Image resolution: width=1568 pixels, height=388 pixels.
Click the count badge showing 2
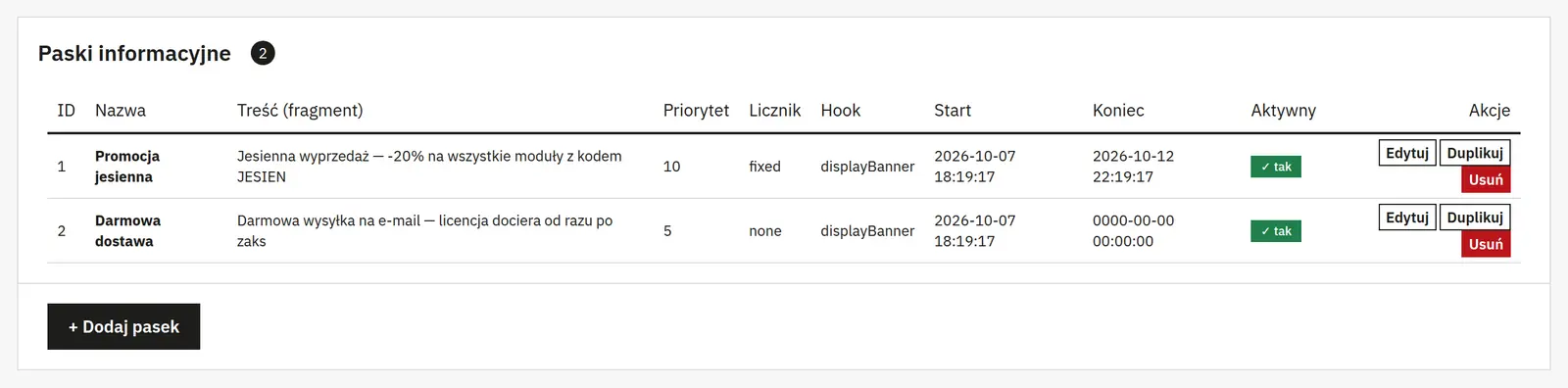(x=263, y=53)
